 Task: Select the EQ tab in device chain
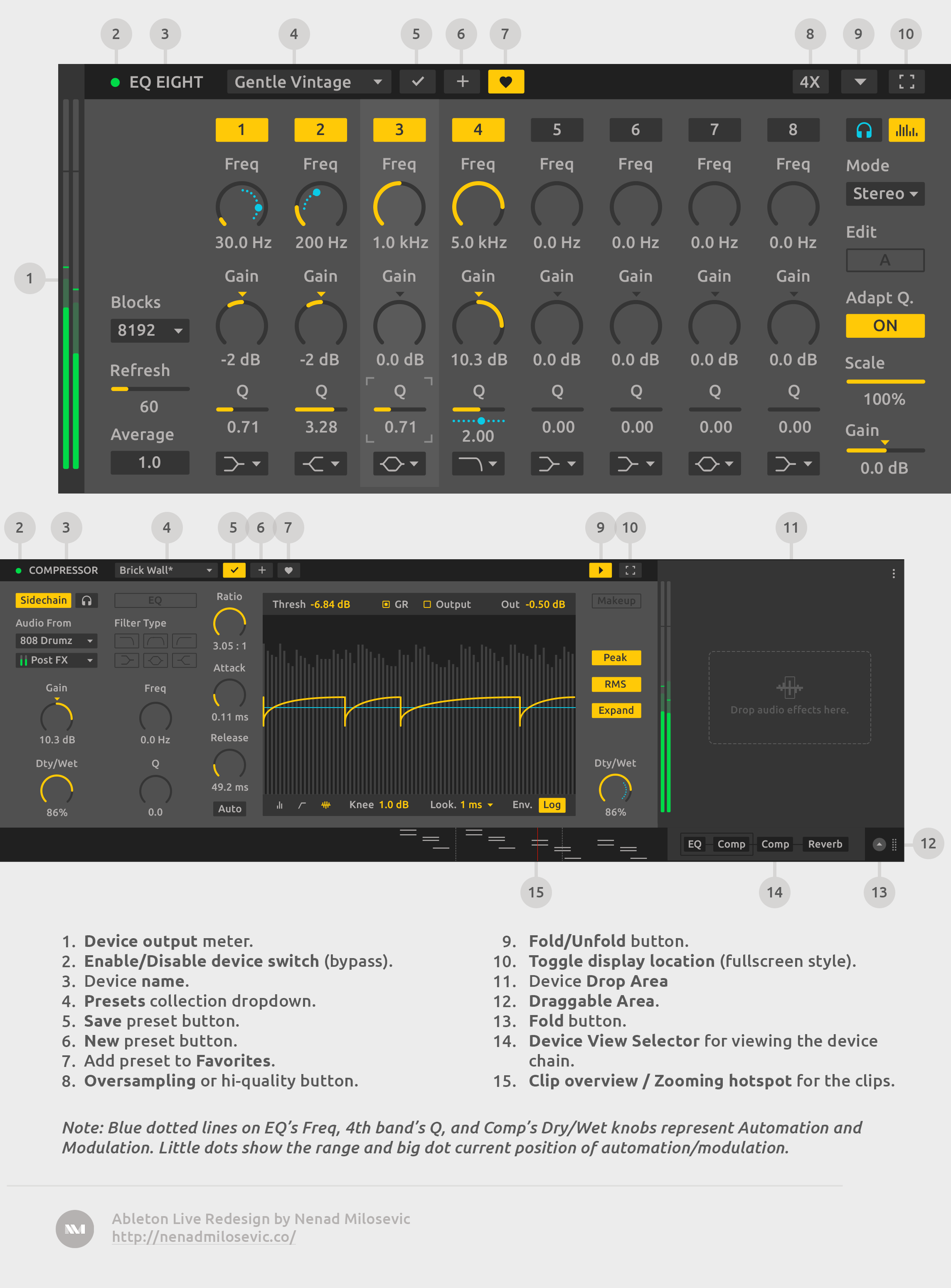(694, 844)
